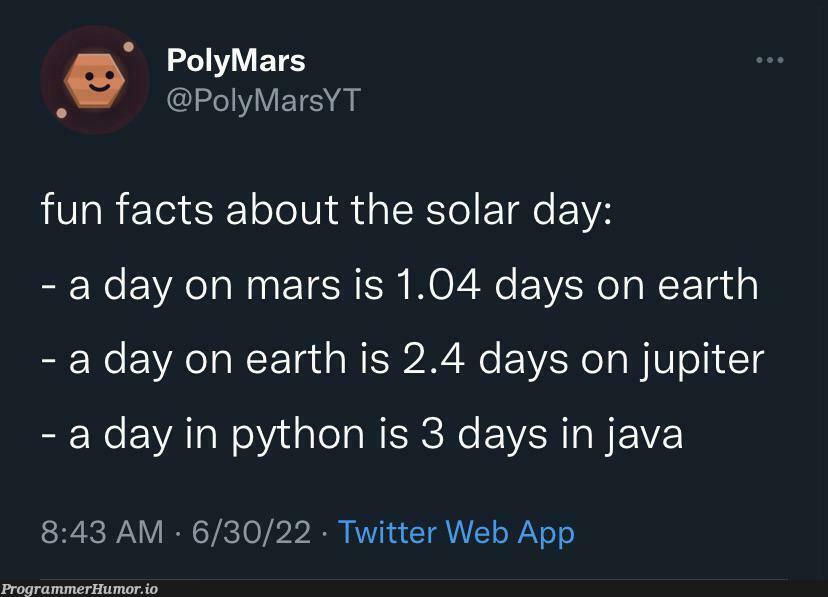
Task: Click the number 1.04 in the tweet
Action: tap(435, 286)
